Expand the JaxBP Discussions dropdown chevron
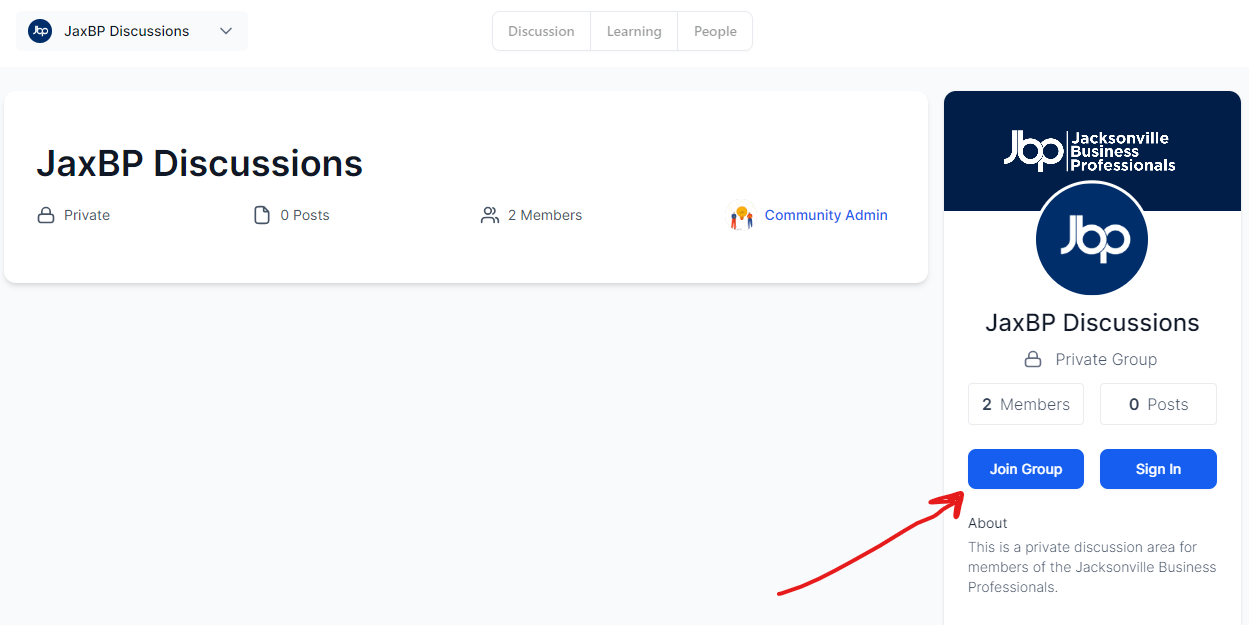The width and height of the screenshot is (1249, 625). (226, 31)
